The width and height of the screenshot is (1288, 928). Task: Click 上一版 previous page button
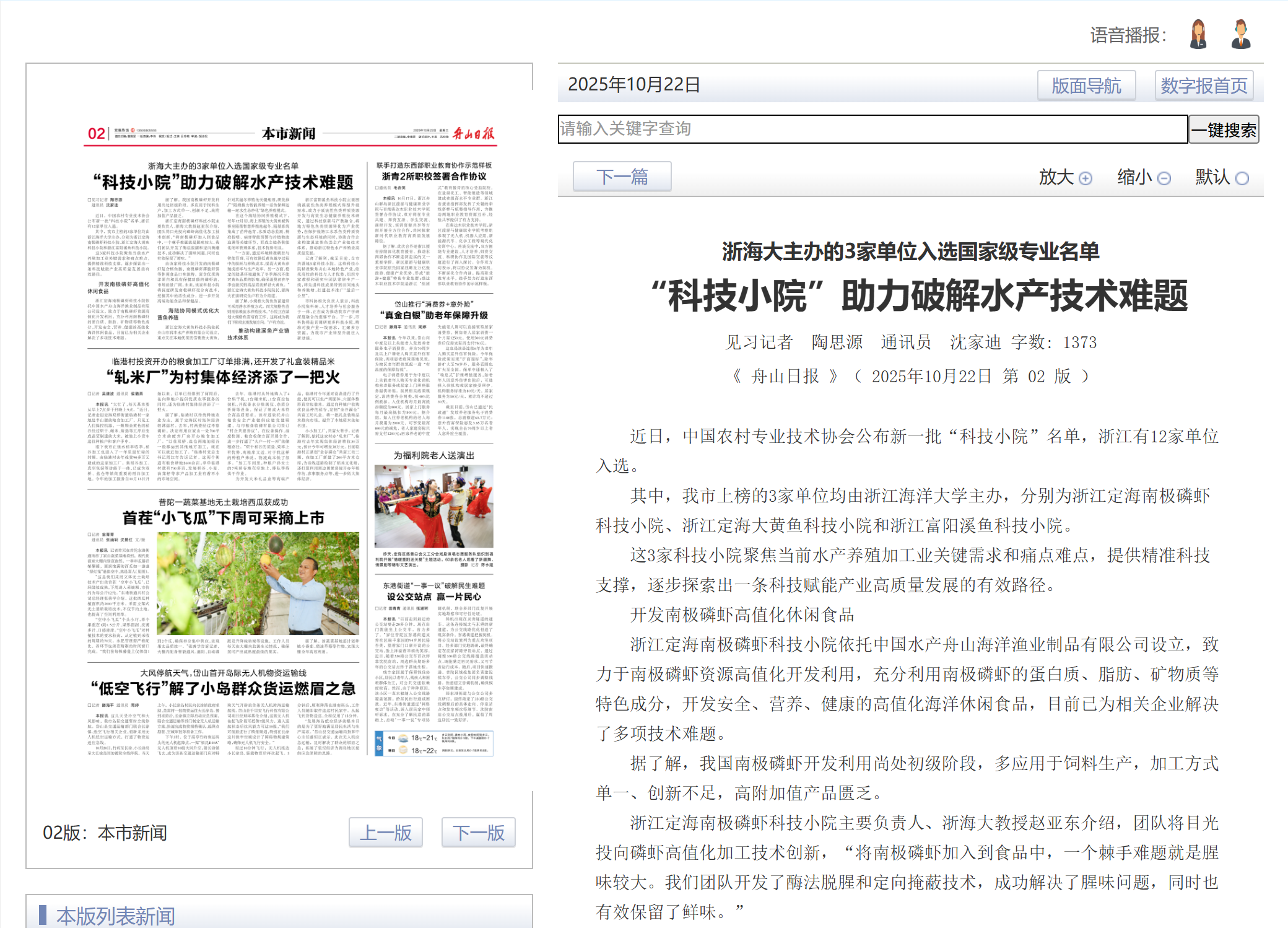click(x=385, y=833)
